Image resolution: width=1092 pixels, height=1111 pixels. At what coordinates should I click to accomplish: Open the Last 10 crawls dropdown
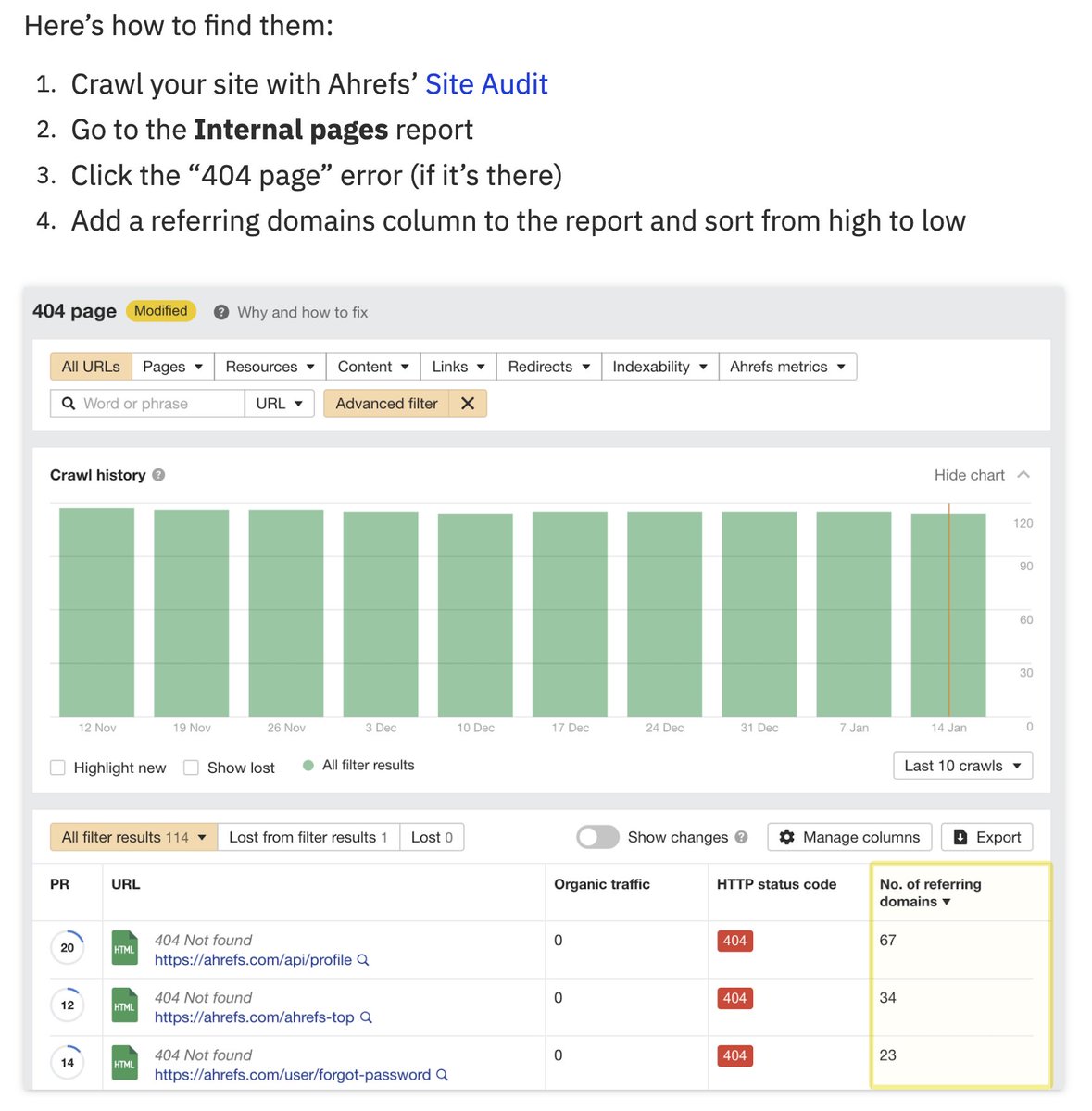pyautogui.click(x=962, y=766)
